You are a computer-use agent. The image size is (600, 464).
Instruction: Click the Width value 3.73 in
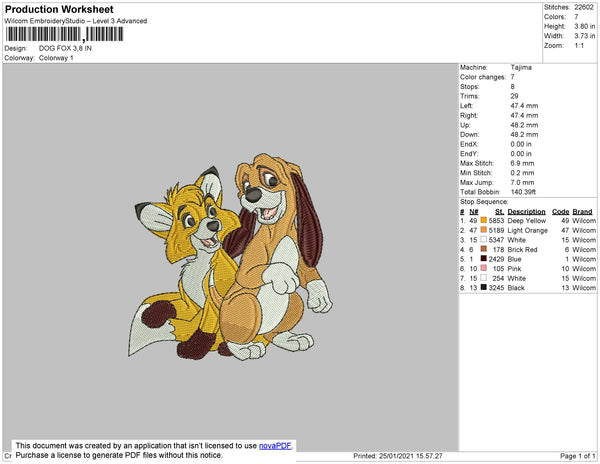(584, 36)
